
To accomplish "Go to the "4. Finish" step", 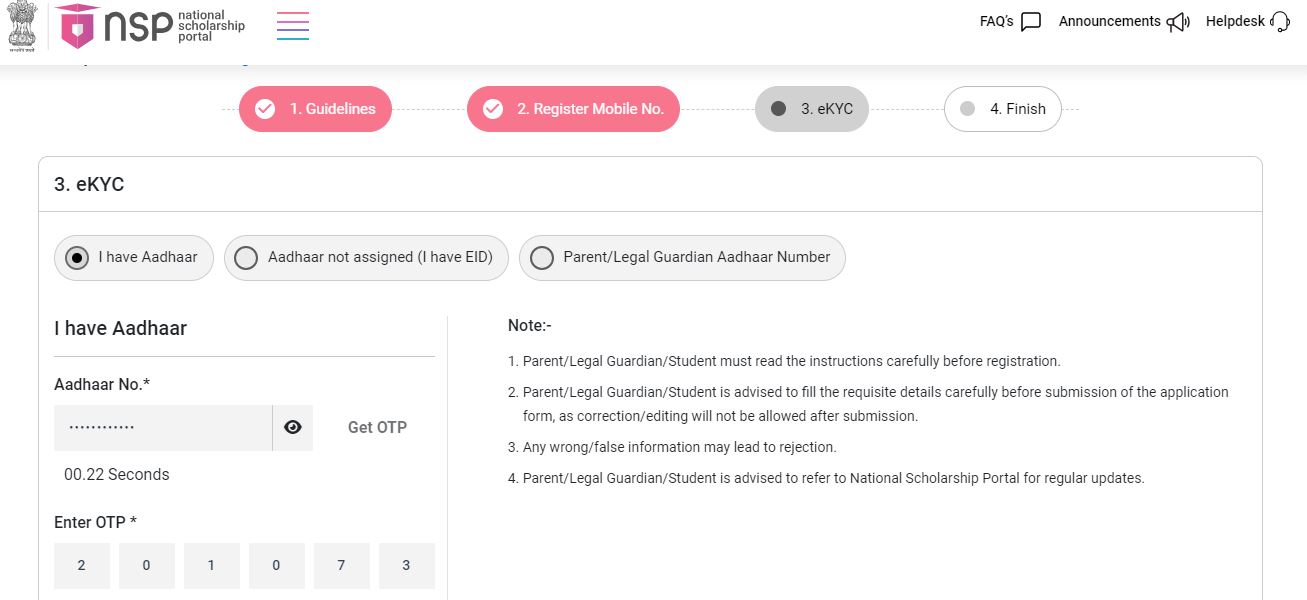I will [1003, 109].
